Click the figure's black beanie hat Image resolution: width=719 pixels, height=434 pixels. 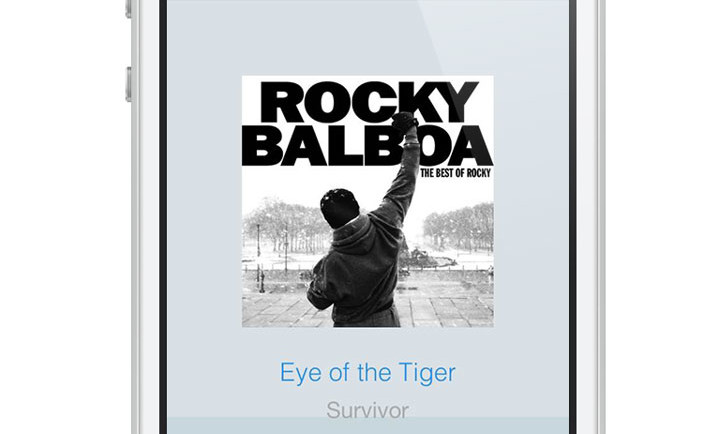tap(339, 207)
